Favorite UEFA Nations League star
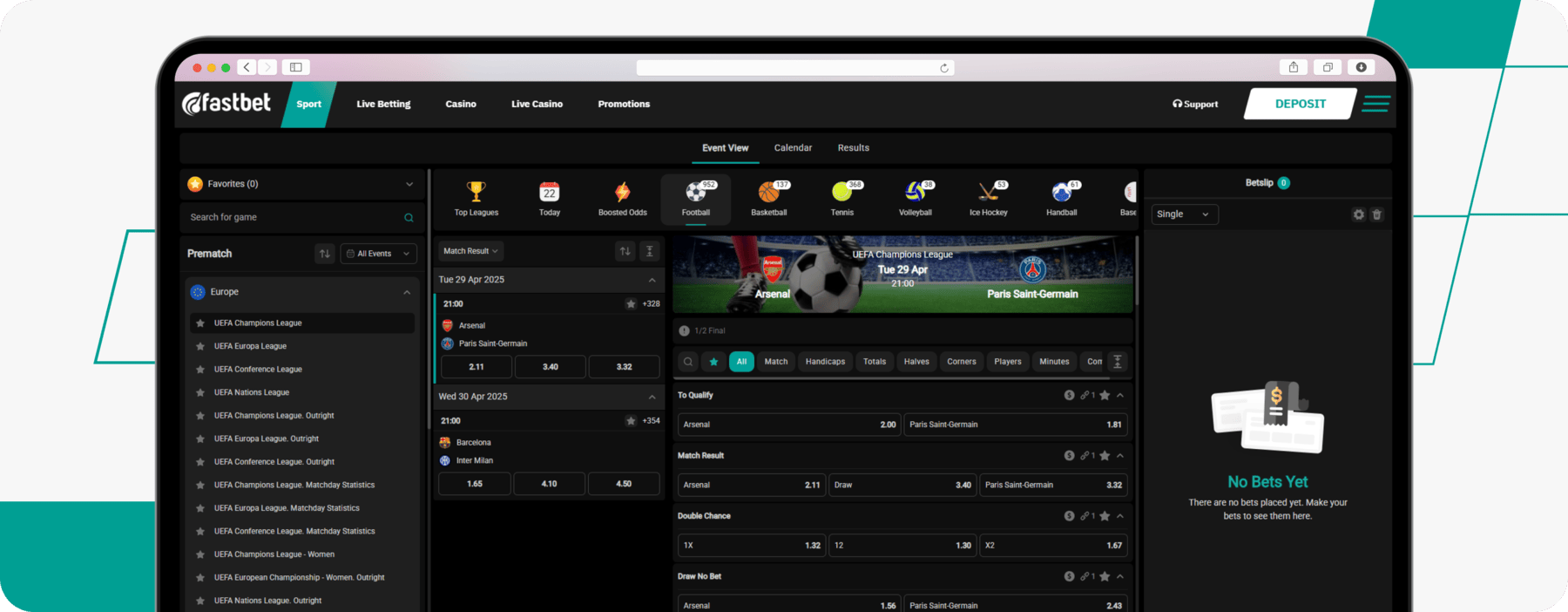1568x612 pixels. (200, 392)
